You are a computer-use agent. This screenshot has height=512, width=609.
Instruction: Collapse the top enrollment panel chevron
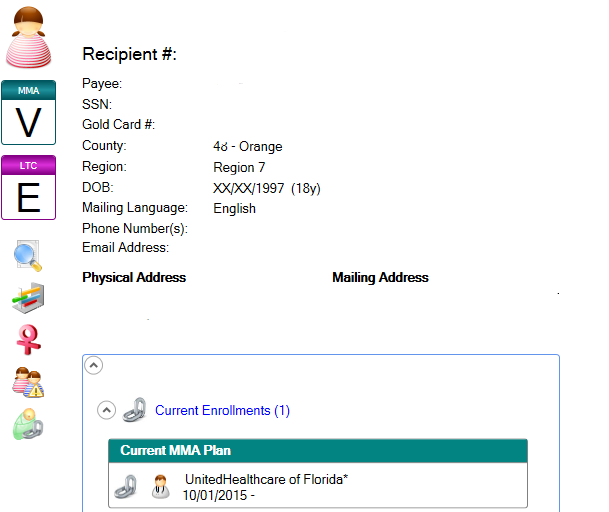coord(93,366)
